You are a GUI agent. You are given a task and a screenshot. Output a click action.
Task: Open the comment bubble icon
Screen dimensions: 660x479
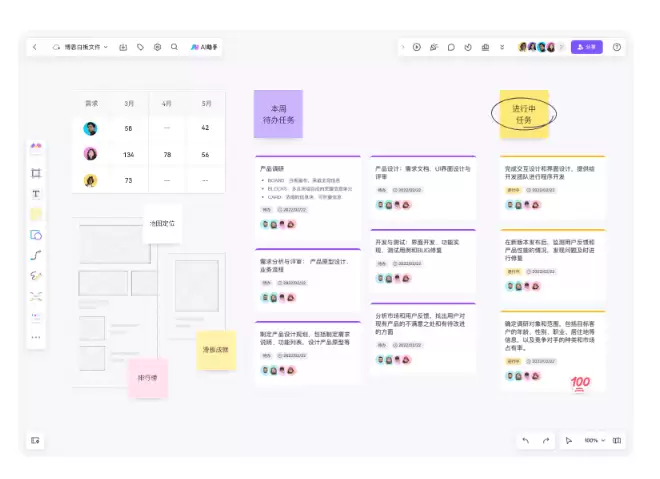tap(451, 47)
